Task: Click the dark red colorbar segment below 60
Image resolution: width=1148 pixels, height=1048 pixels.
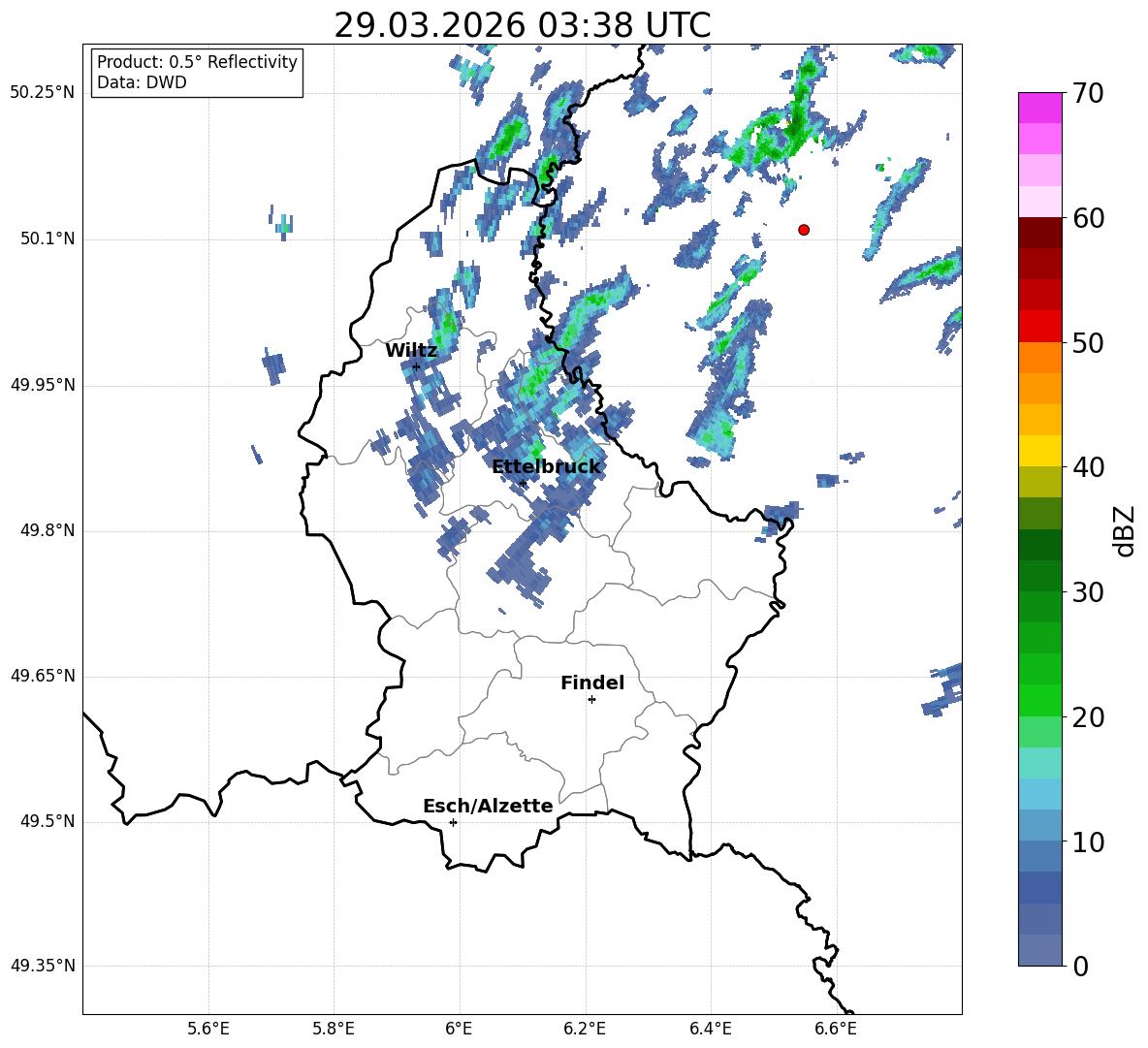Action: [1039, 233]
